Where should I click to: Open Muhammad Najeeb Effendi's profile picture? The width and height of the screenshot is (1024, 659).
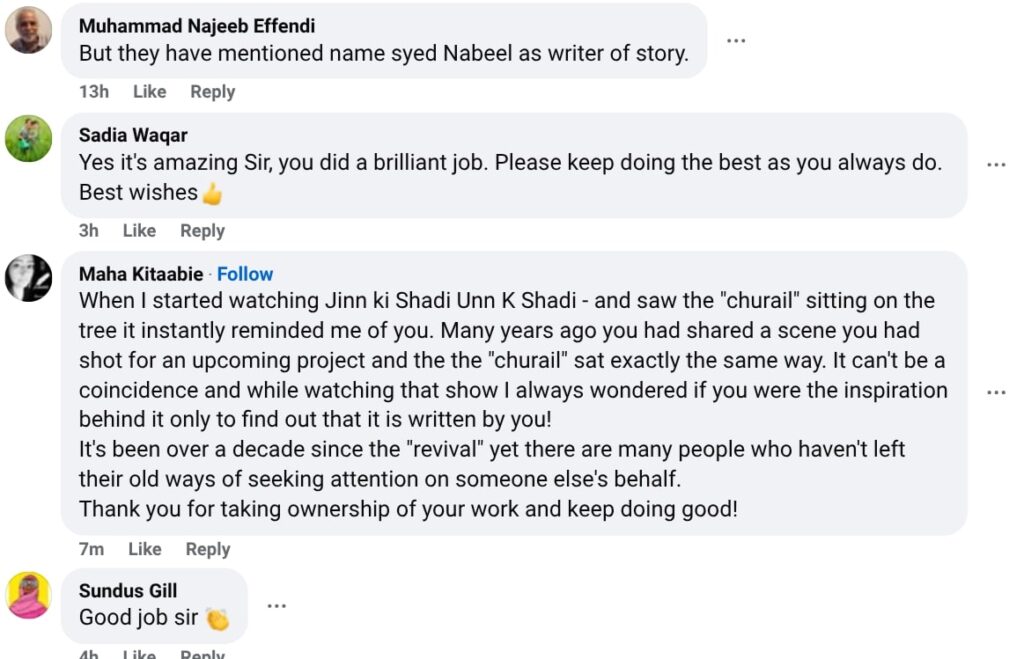[28, 30]
